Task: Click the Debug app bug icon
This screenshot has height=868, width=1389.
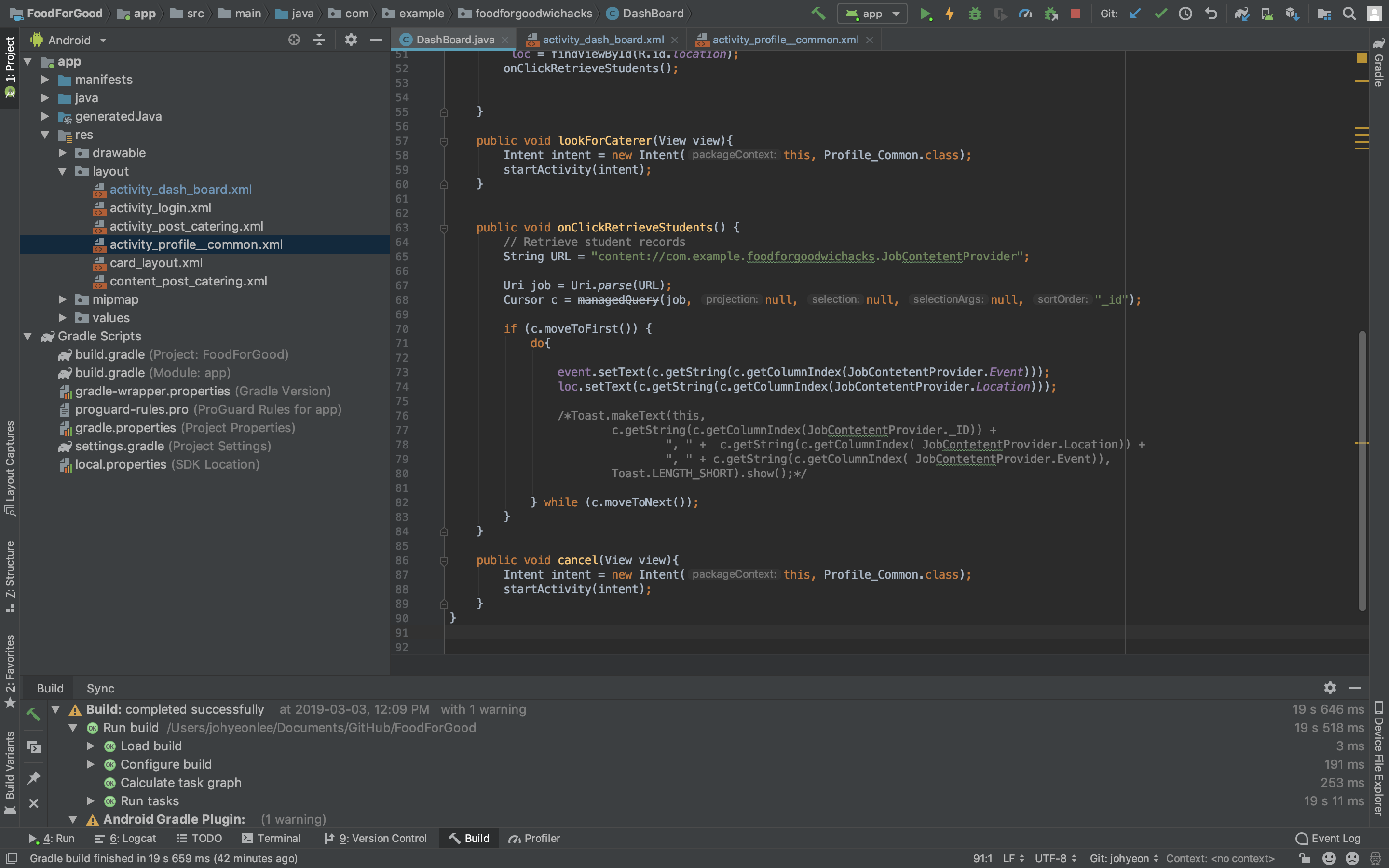Action: click(975, 14)
